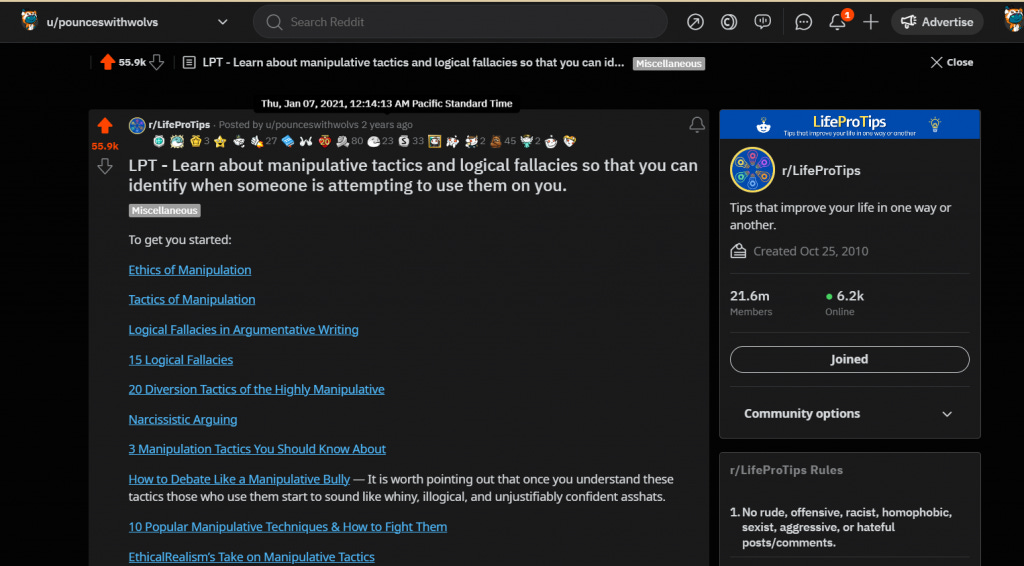Expand Community options chevron
The width and height of the screenshot is (1024, 566).
point(946,414)
